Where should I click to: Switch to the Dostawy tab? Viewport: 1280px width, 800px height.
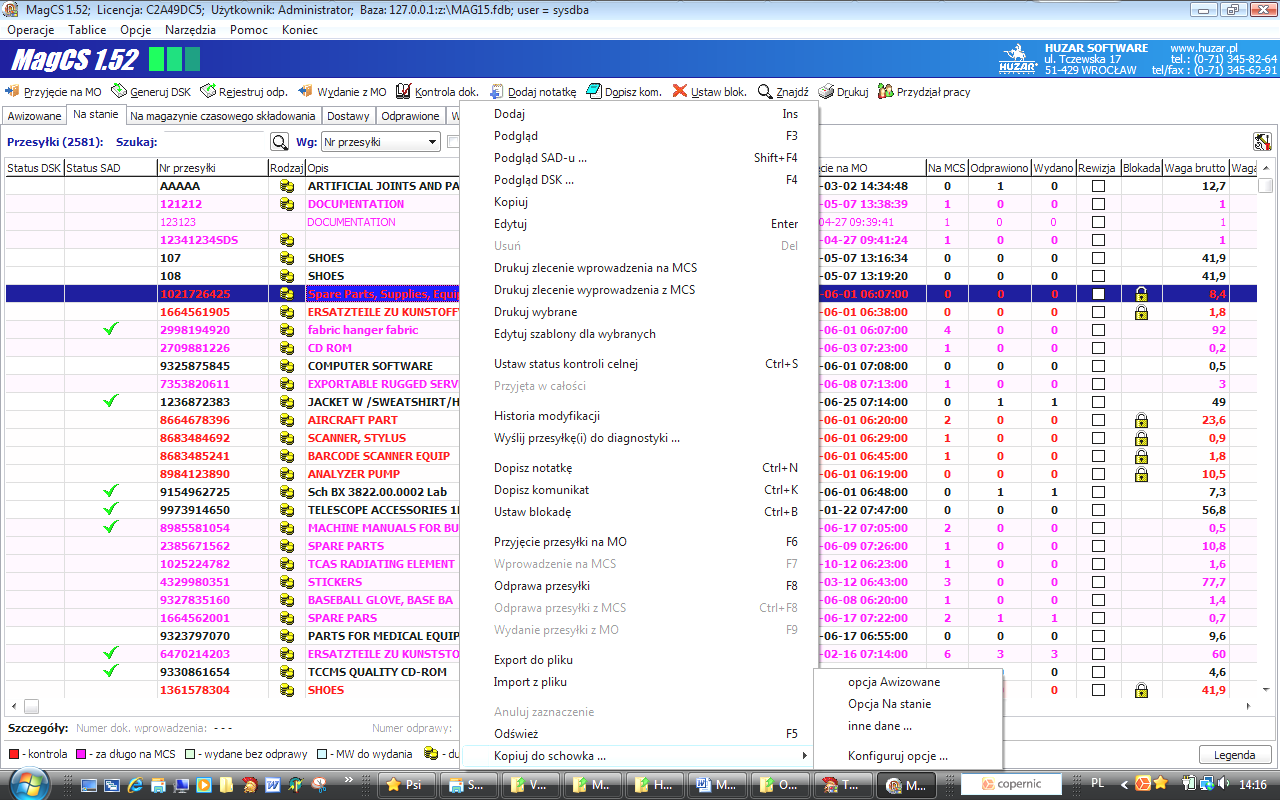(348, 116)
